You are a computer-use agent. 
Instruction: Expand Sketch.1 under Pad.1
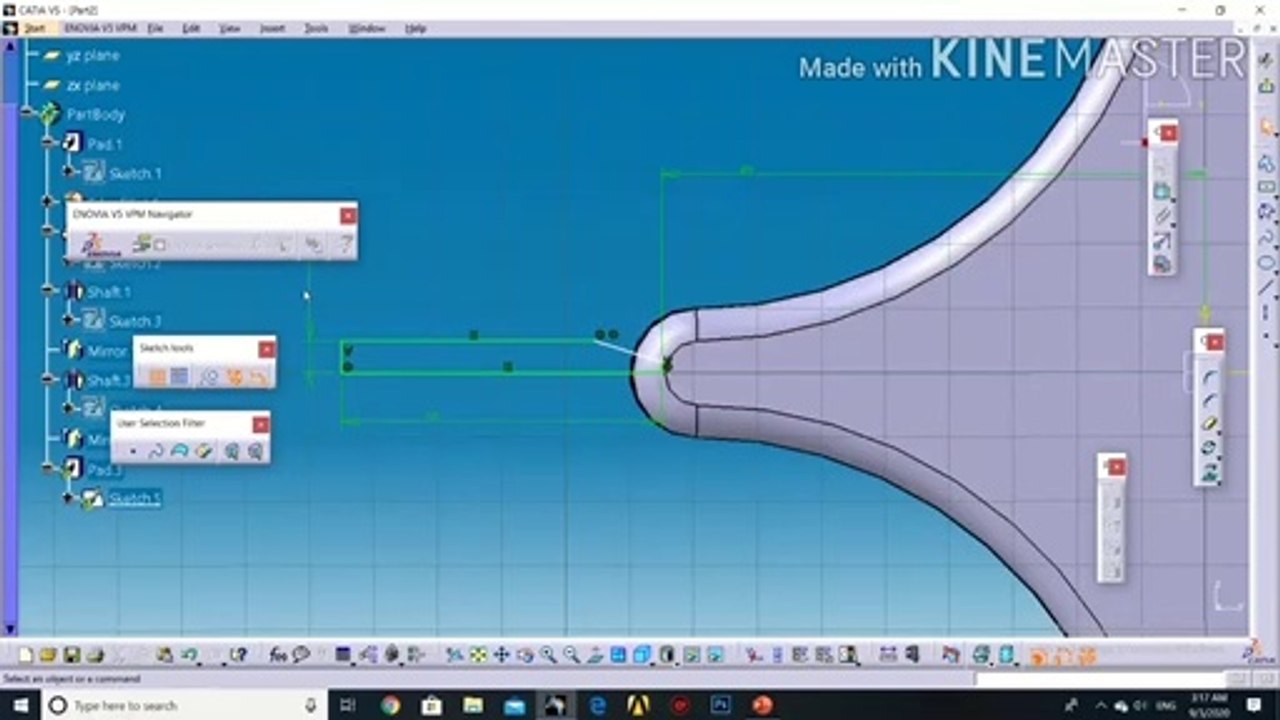click(70, 172)
